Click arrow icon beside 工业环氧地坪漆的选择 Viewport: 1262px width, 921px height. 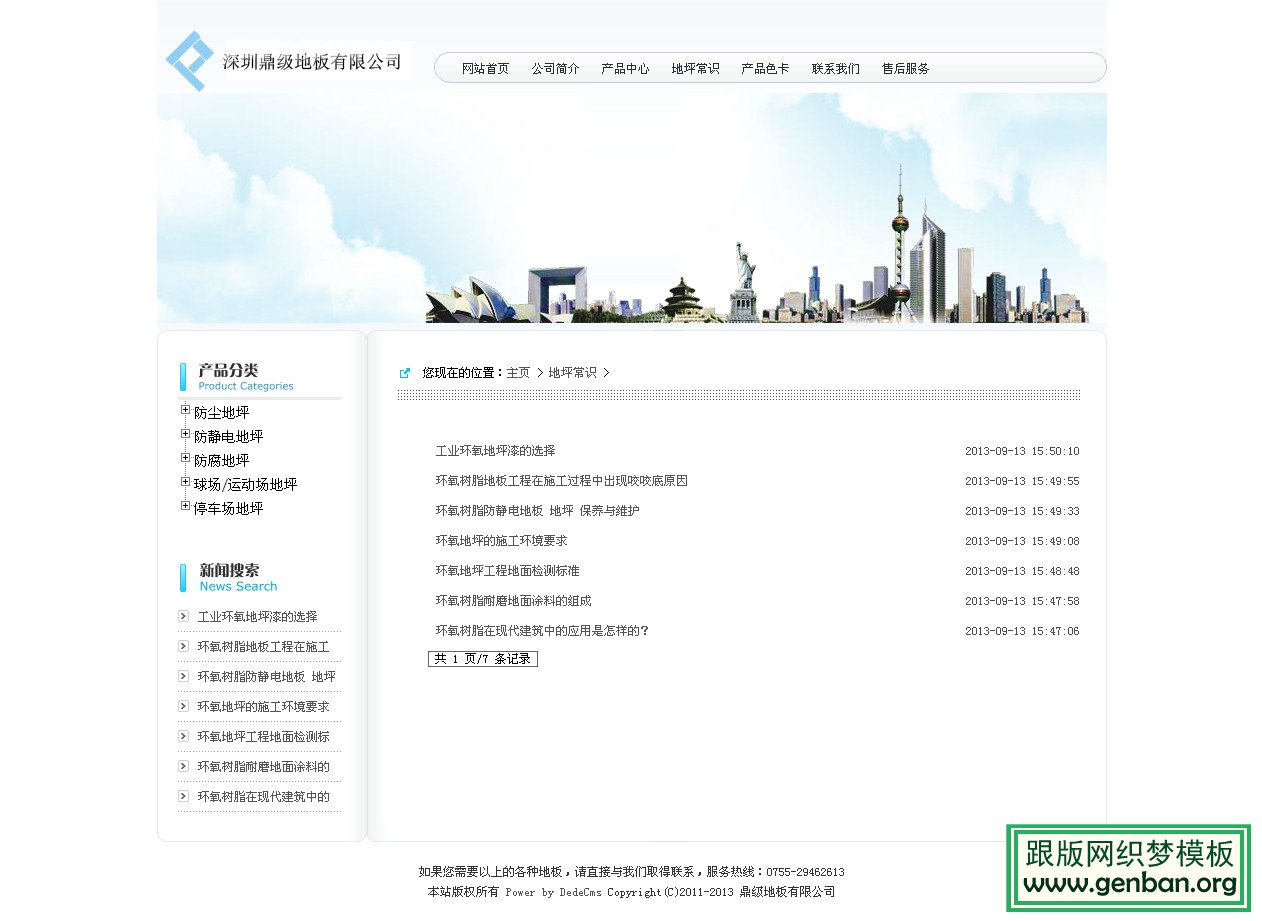point(184,616)
